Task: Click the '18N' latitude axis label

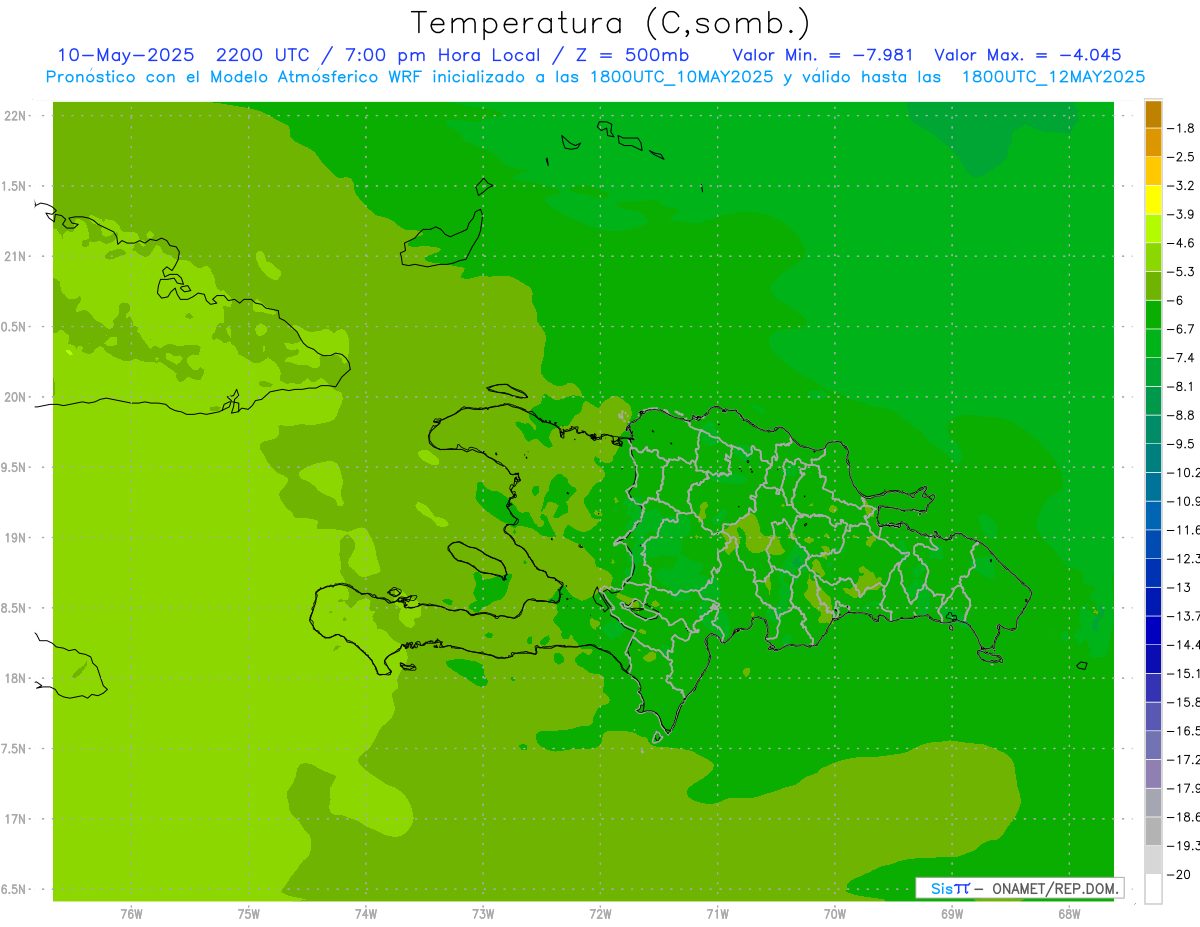Action: tap(14, 678)
